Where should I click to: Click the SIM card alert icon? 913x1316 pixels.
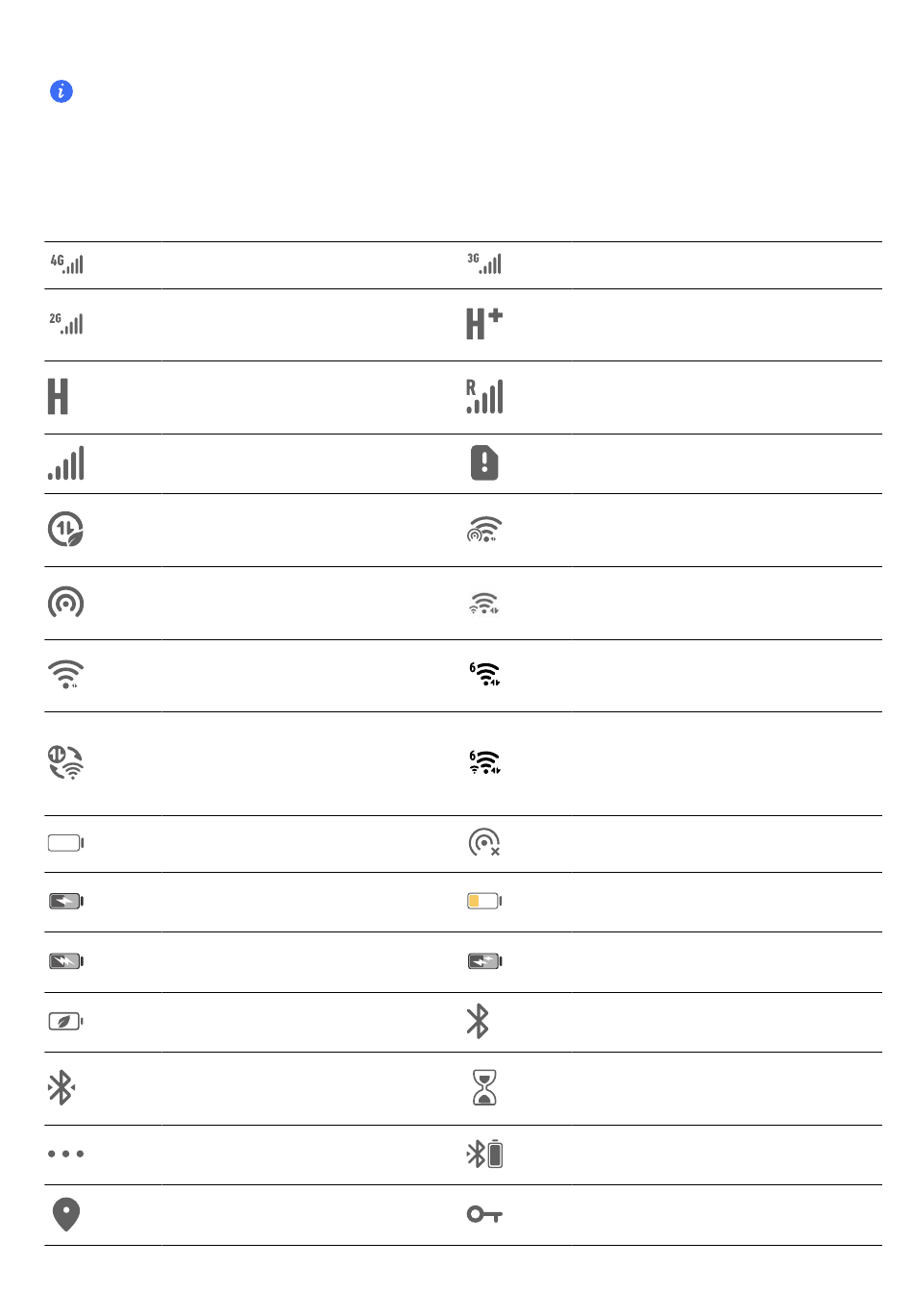[484, 462]
